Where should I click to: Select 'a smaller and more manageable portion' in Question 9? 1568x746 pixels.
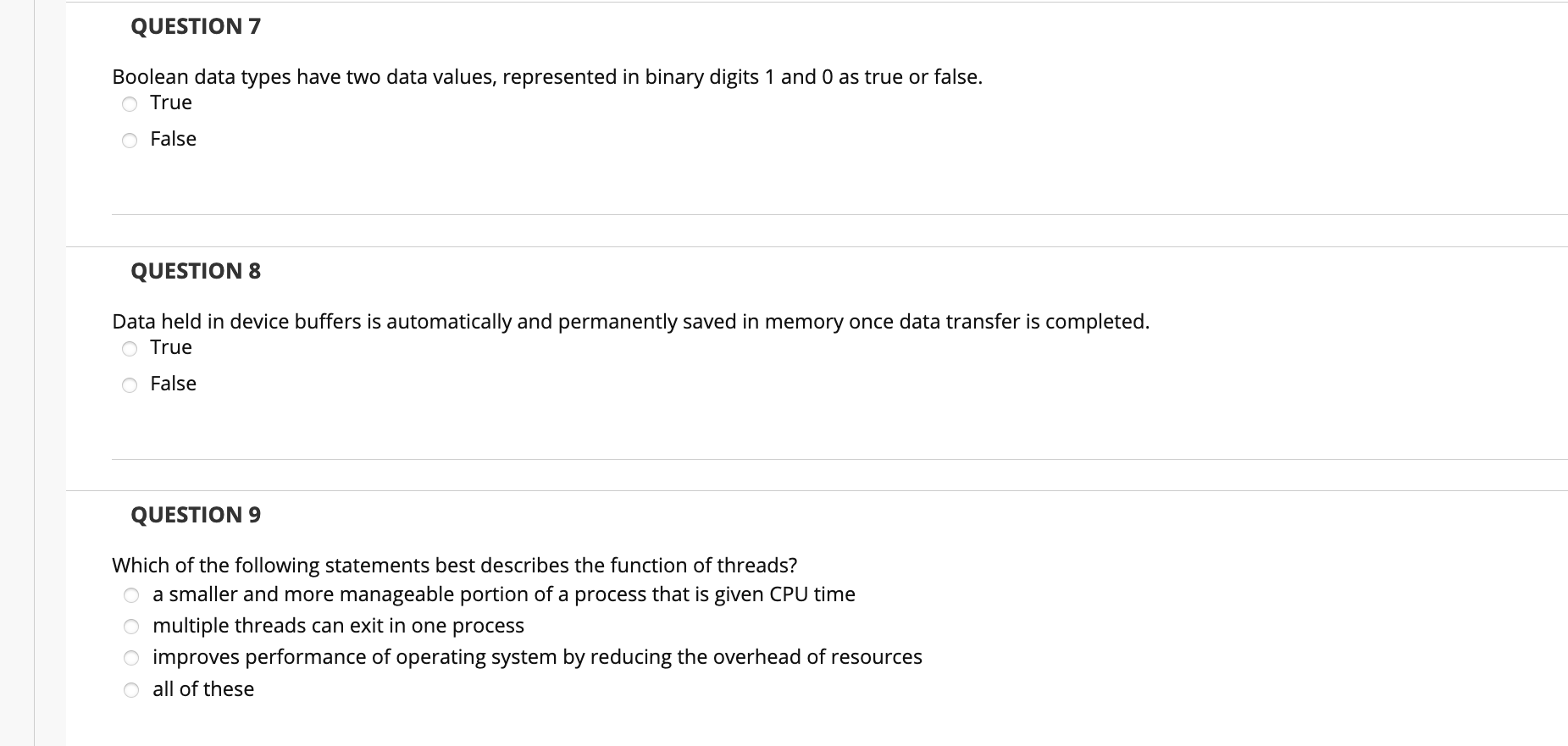click(x=131, y=594)
